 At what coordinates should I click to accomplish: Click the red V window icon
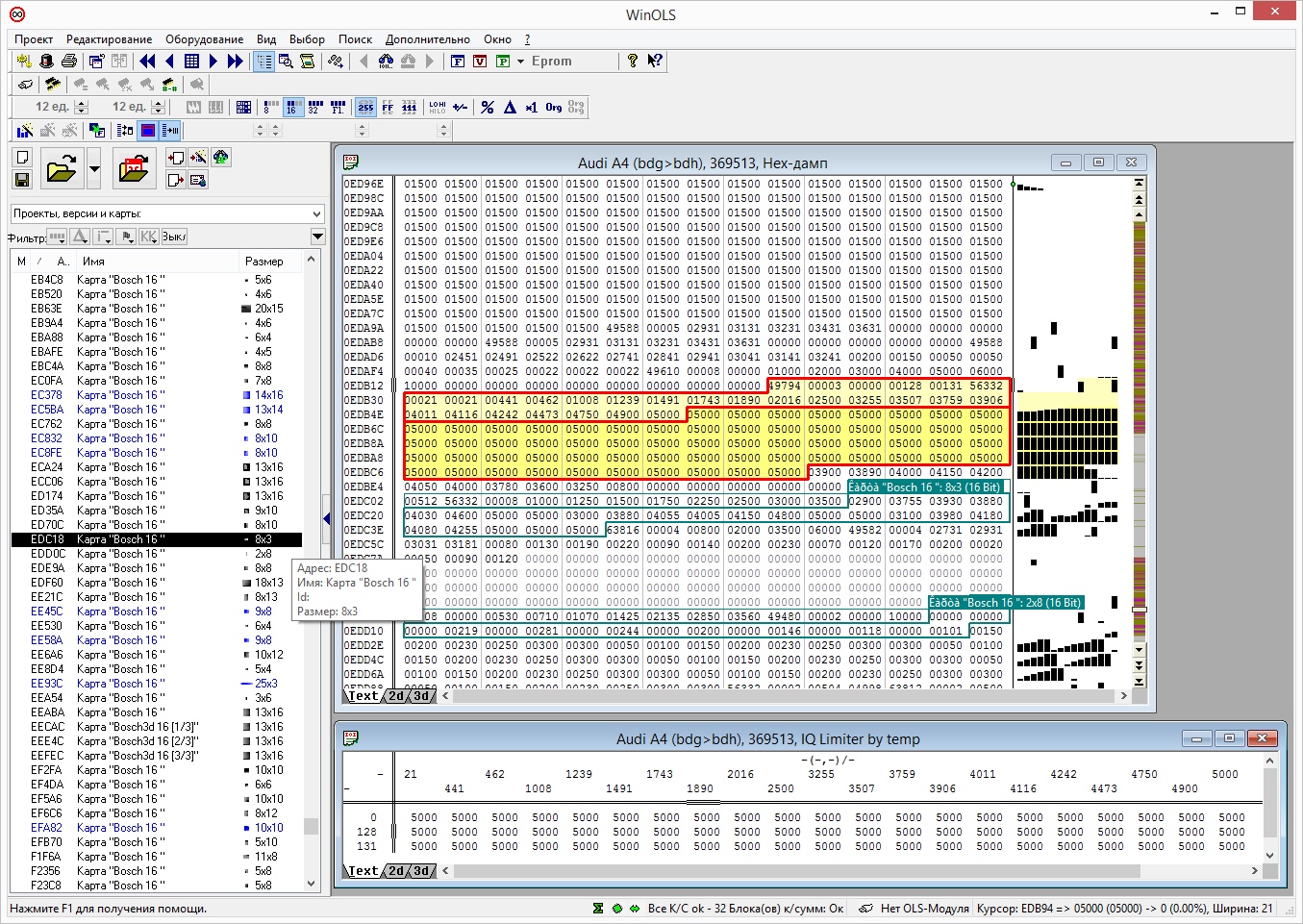tap(480, 61)
